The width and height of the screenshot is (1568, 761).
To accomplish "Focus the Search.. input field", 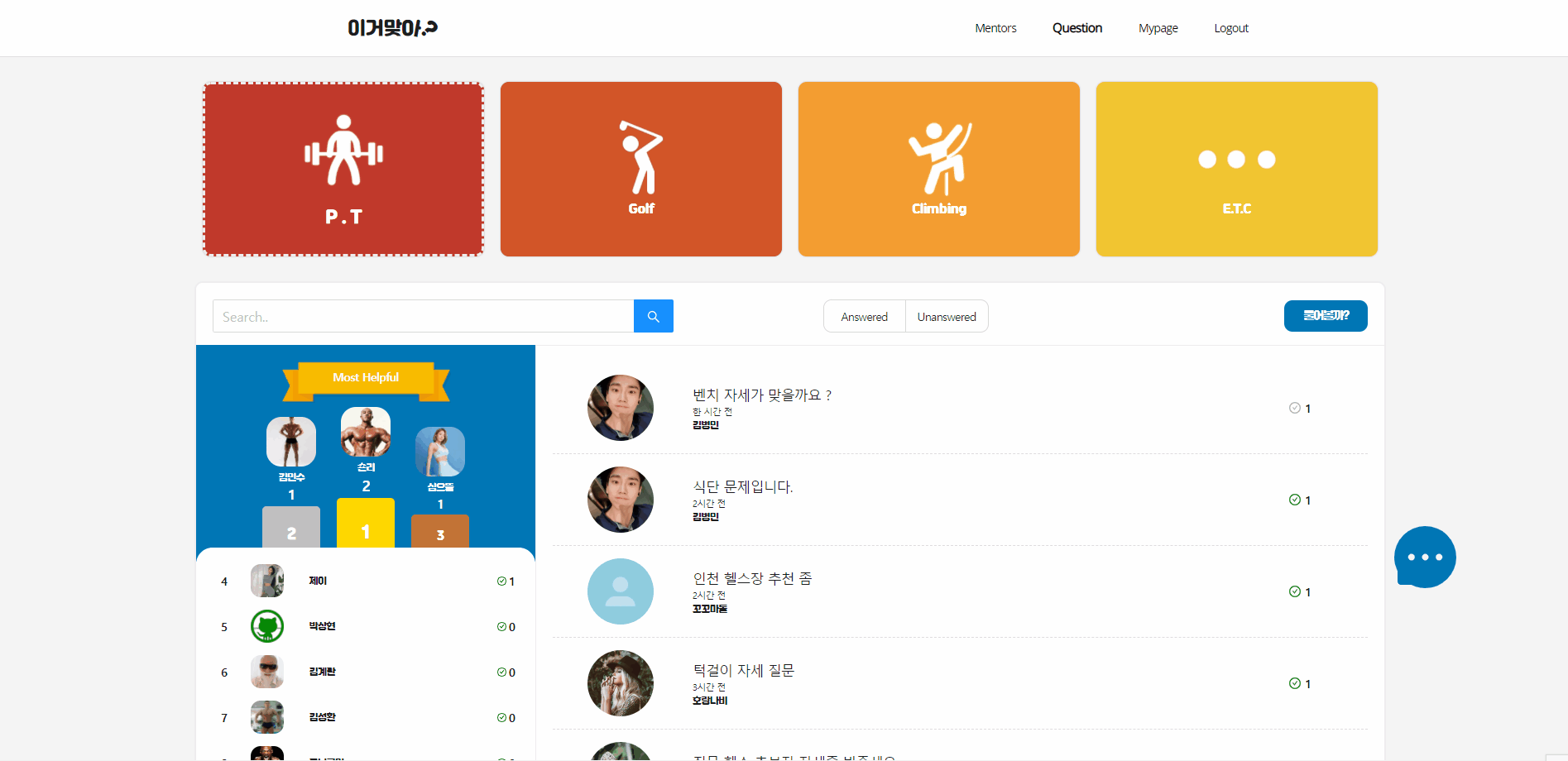I will coord(423,316).
